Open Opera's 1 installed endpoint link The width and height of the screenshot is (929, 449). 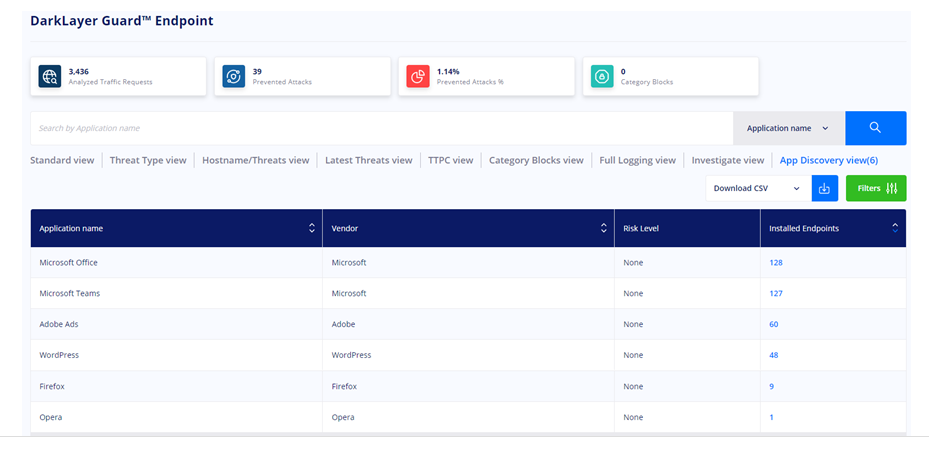pyautogui.click(x=771, y=417)
